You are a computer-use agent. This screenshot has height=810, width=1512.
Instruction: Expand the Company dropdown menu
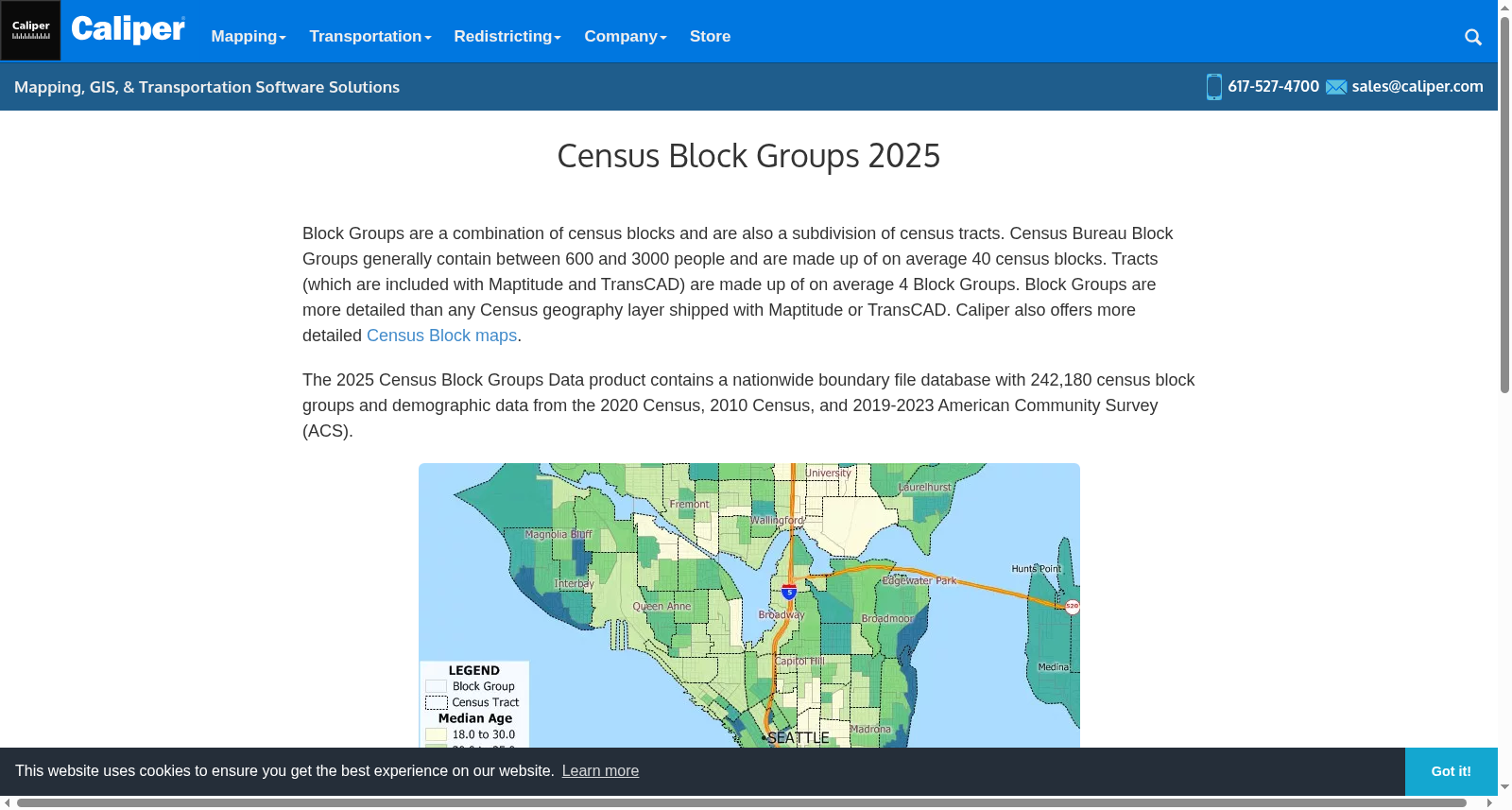coord(626,36)
